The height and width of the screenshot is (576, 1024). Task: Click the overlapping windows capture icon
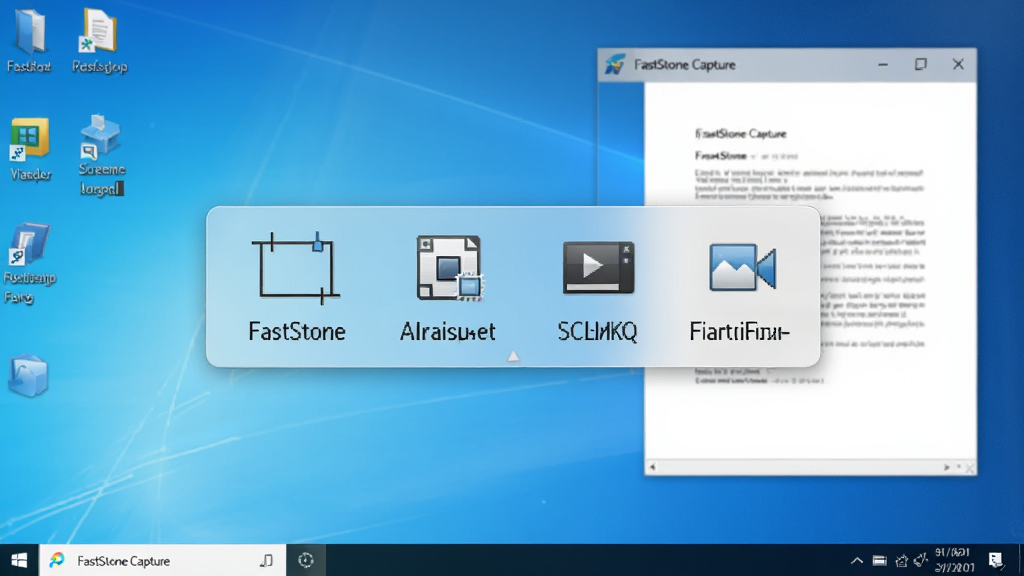click(449, 268)
